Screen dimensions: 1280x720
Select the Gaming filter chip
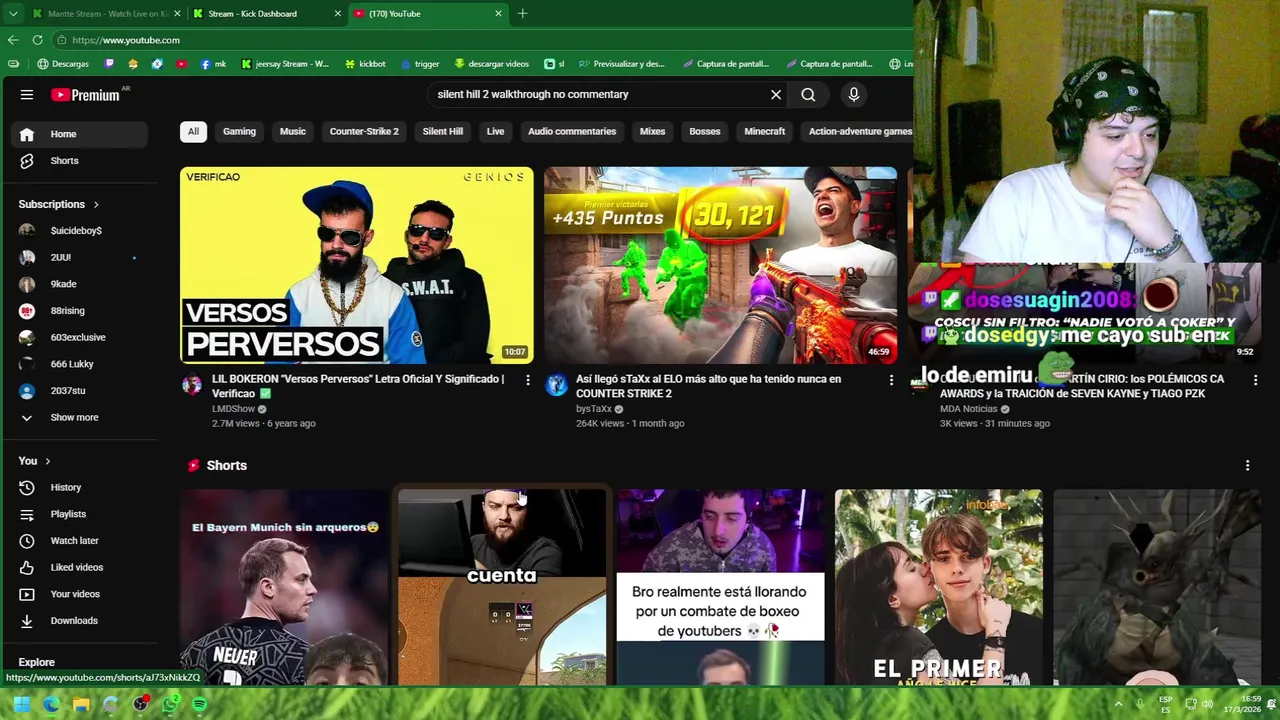(239, 131)
